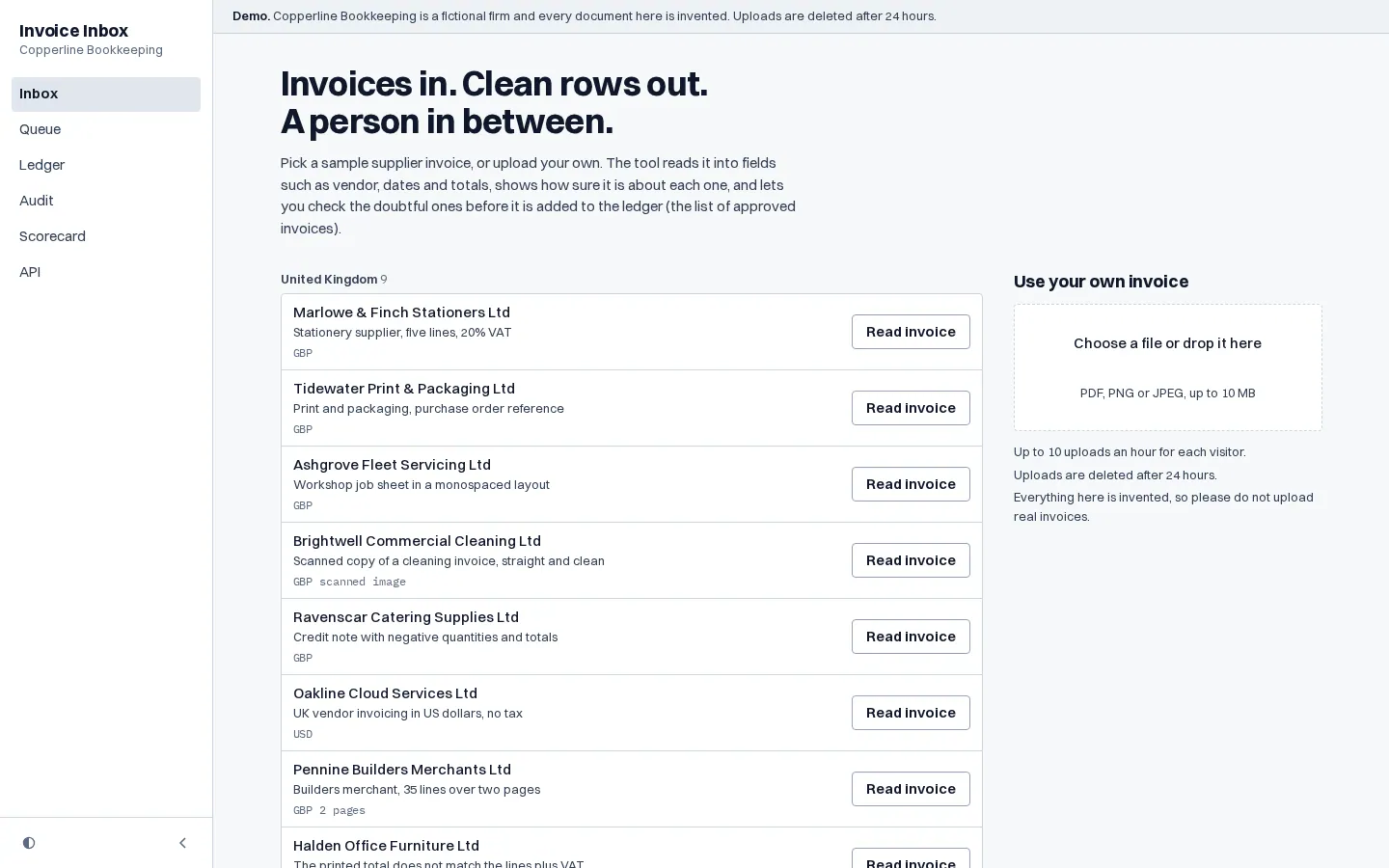1389x868 pixels.
Task: Click the 'GBP 2 pages' tag
Action: (329, 810)
